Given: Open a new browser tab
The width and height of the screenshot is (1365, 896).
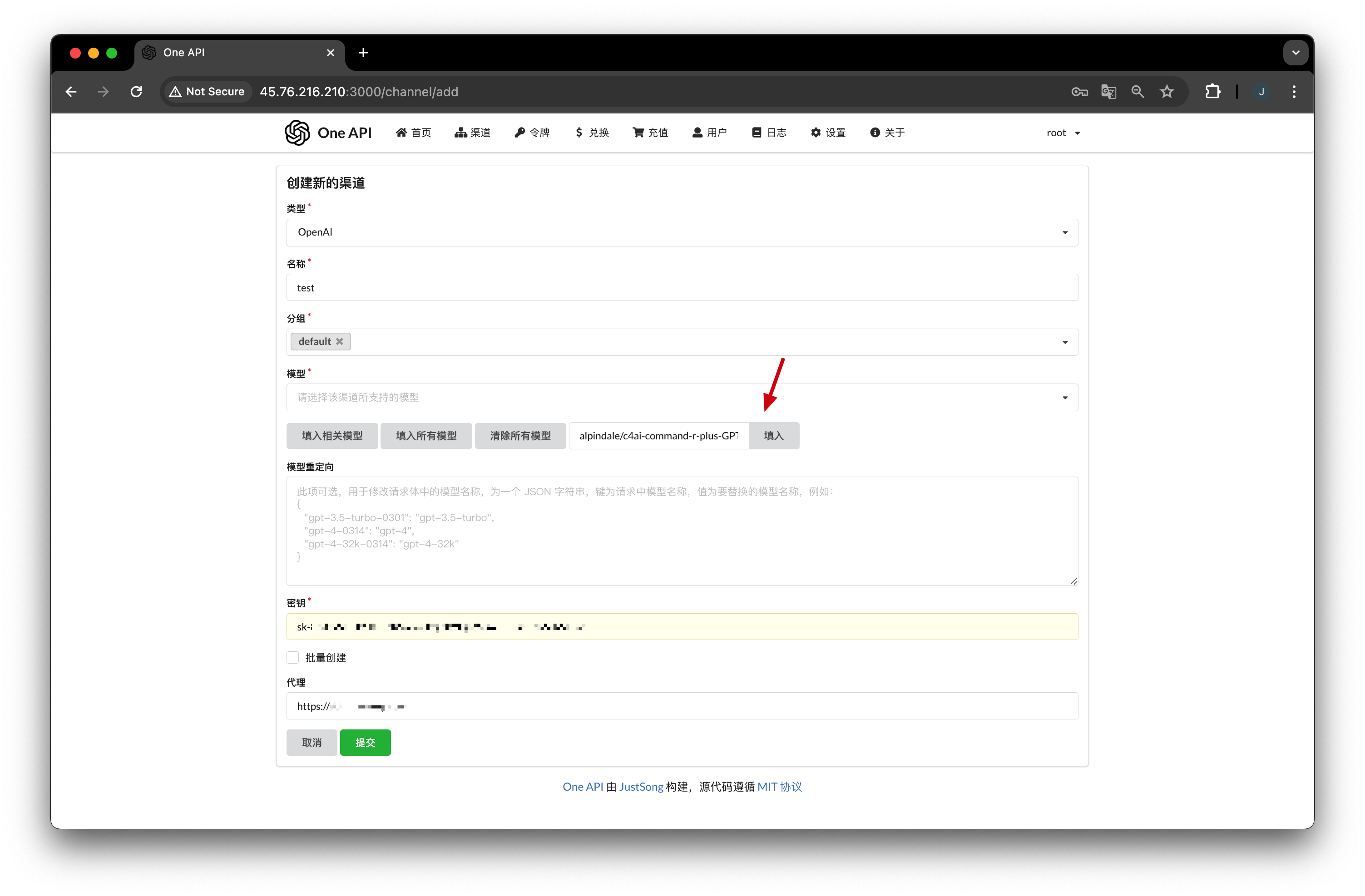Looking at the screenshot, I should tap(363, 53).
